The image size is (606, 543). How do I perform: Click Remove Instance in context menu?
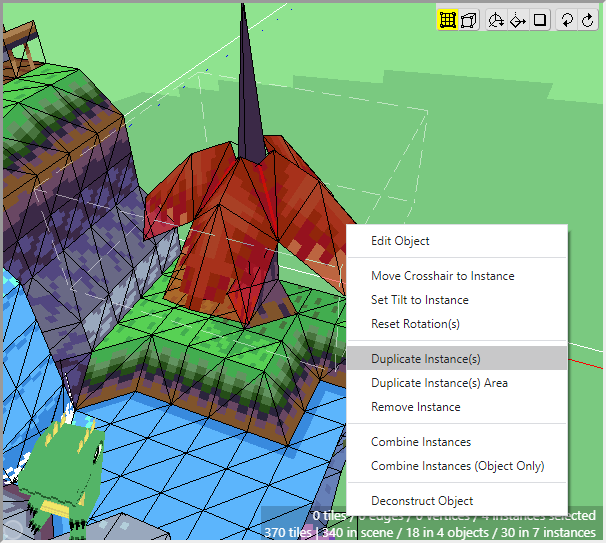click(415, 407)
